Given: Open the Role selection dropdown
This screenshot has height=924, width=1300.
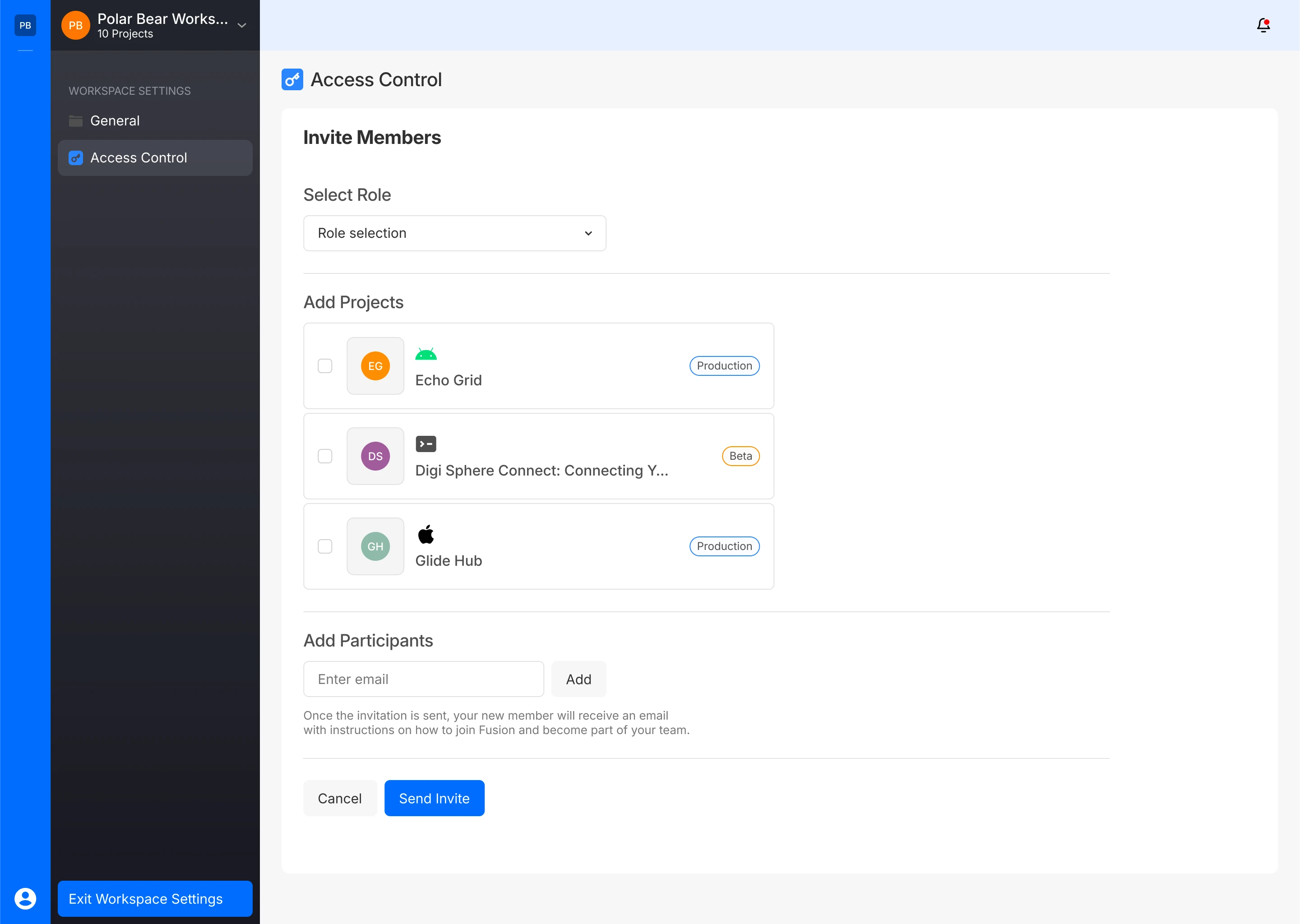Looking at the screenshot, I should tap(454, 233).
